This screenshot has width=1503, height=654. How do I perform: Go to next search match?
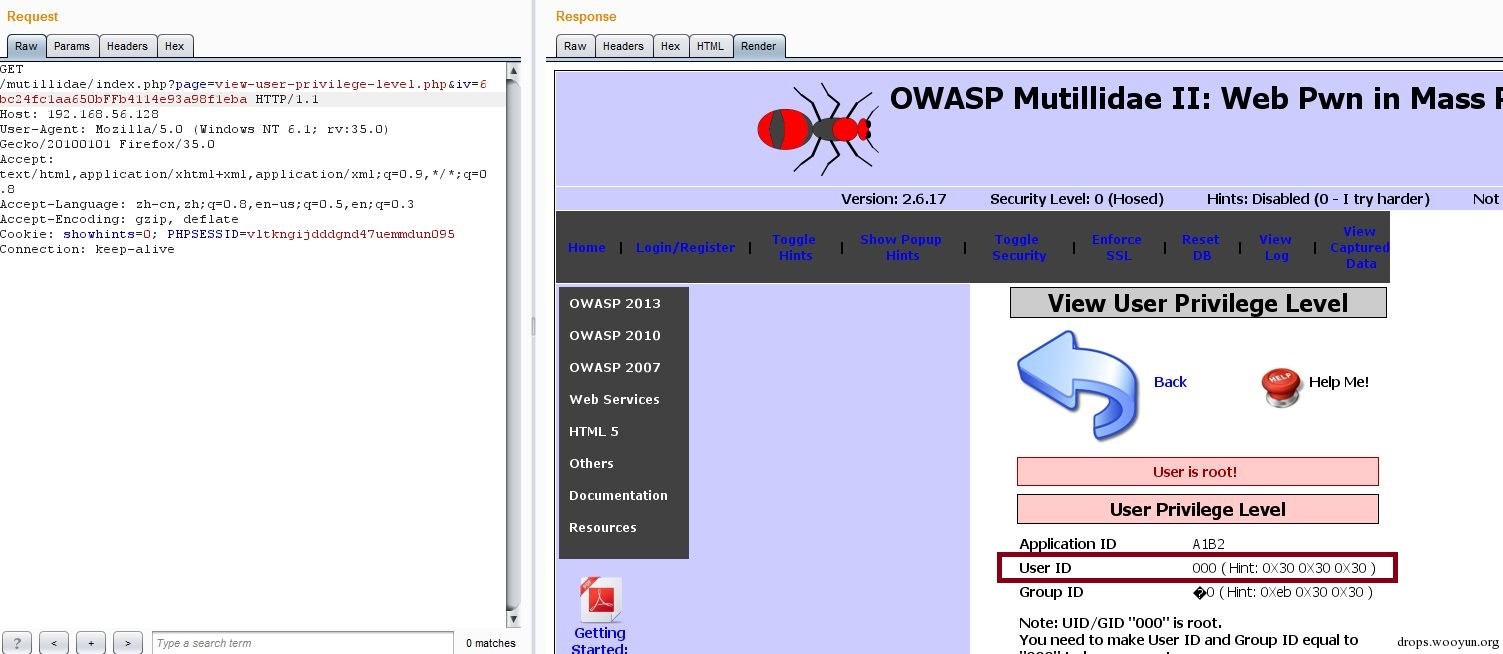tap(128, 643)
